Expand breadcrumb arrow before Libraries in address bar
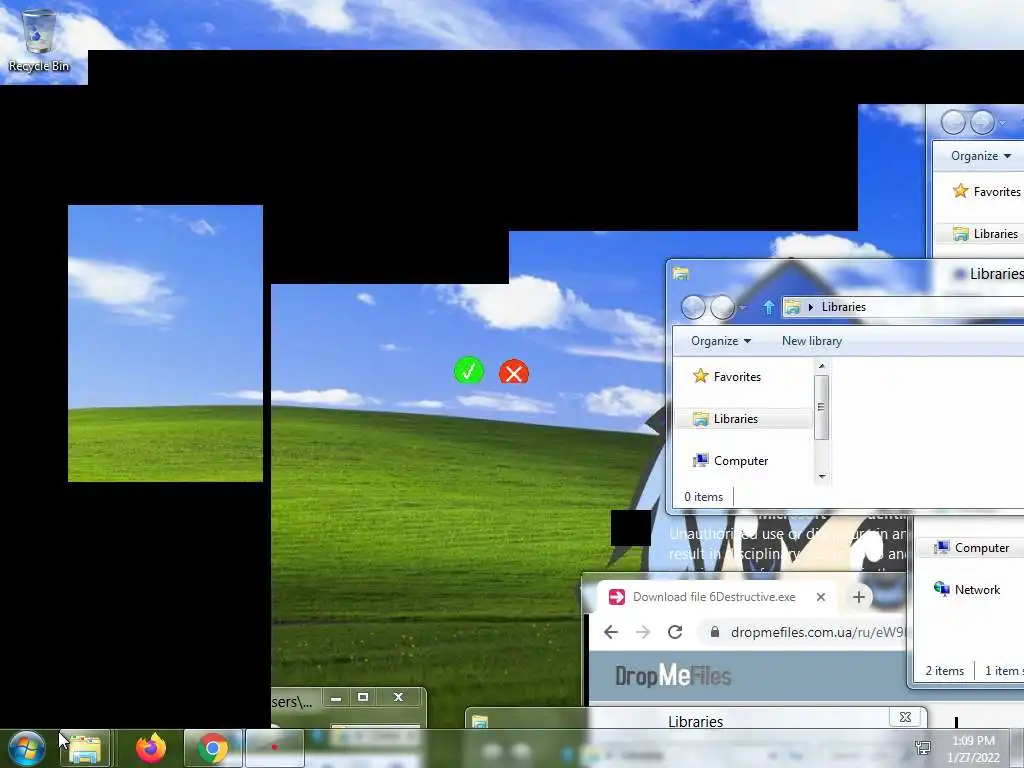Image resolution: width=1024 pixels, height=768 pixels. (x=810, y=307)
